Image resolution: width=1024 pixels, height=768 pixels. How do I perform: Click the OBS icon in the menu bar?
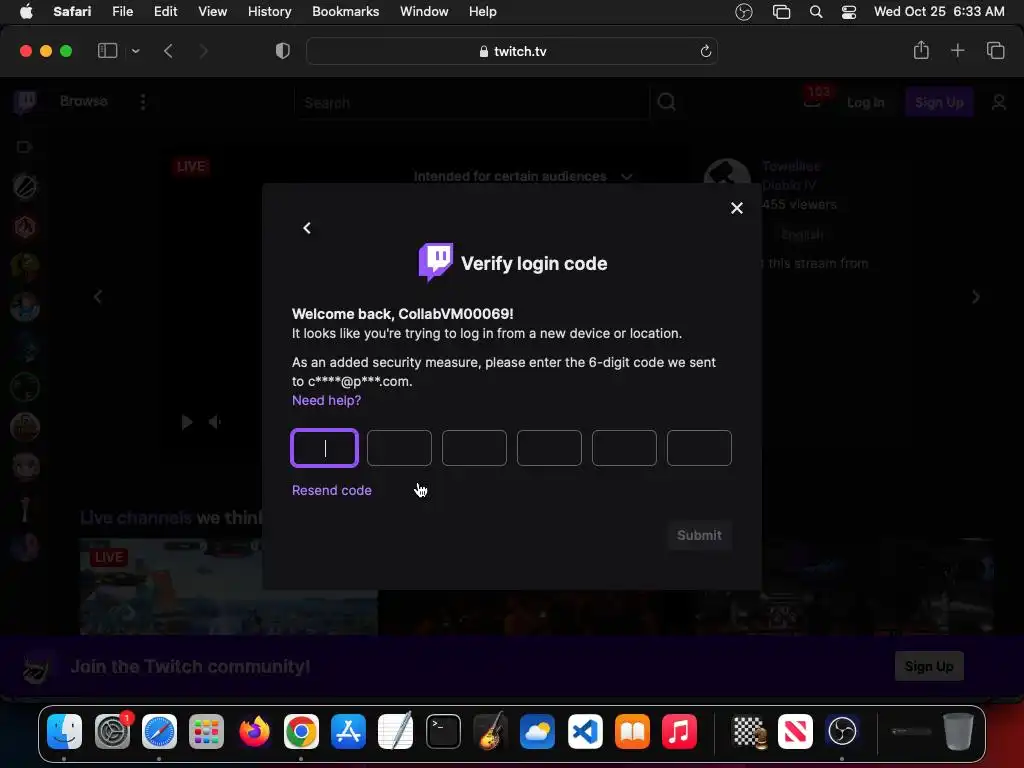[744, 12]
